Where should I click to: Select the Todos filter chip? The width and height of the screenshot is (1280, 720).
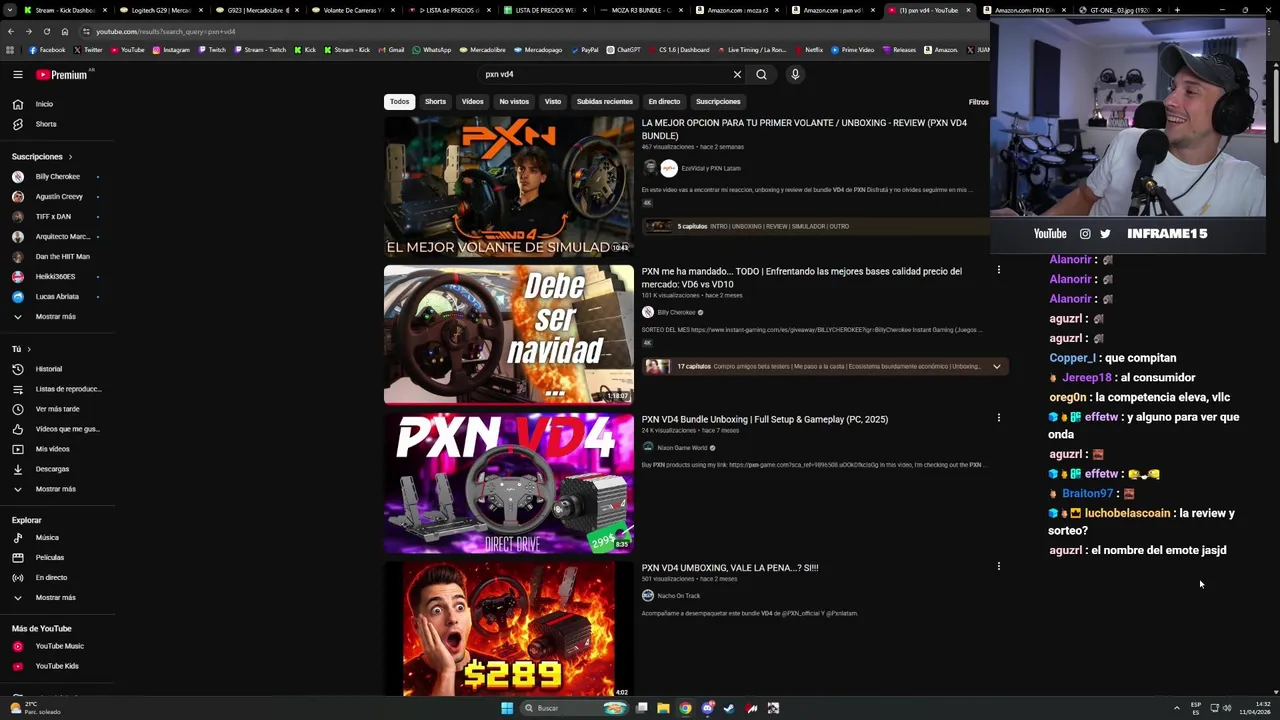[399, 102]
